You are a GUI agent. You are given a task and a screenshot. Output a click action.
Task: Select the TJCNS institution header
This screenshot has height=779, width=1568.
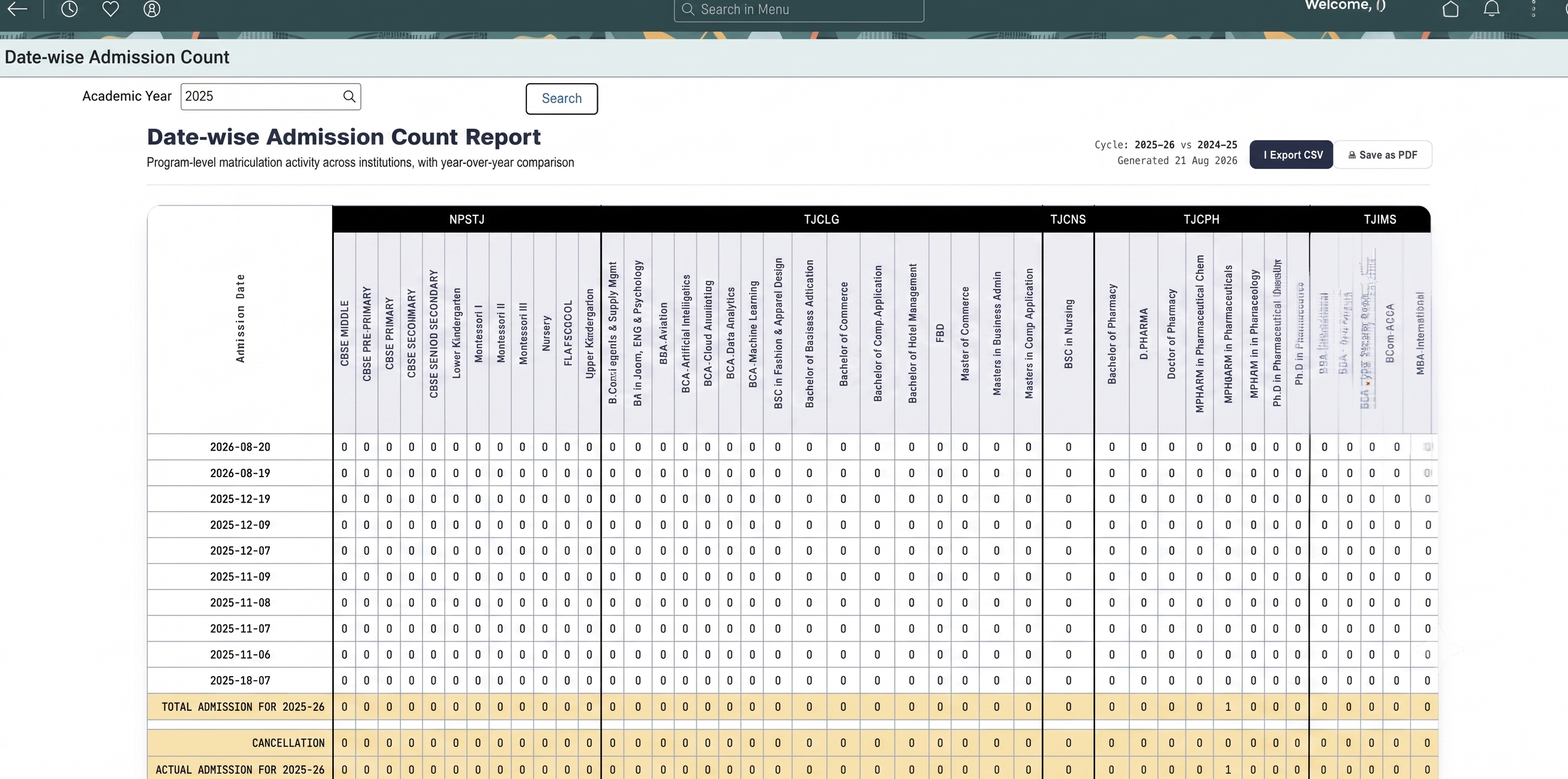pos(1068,219)
